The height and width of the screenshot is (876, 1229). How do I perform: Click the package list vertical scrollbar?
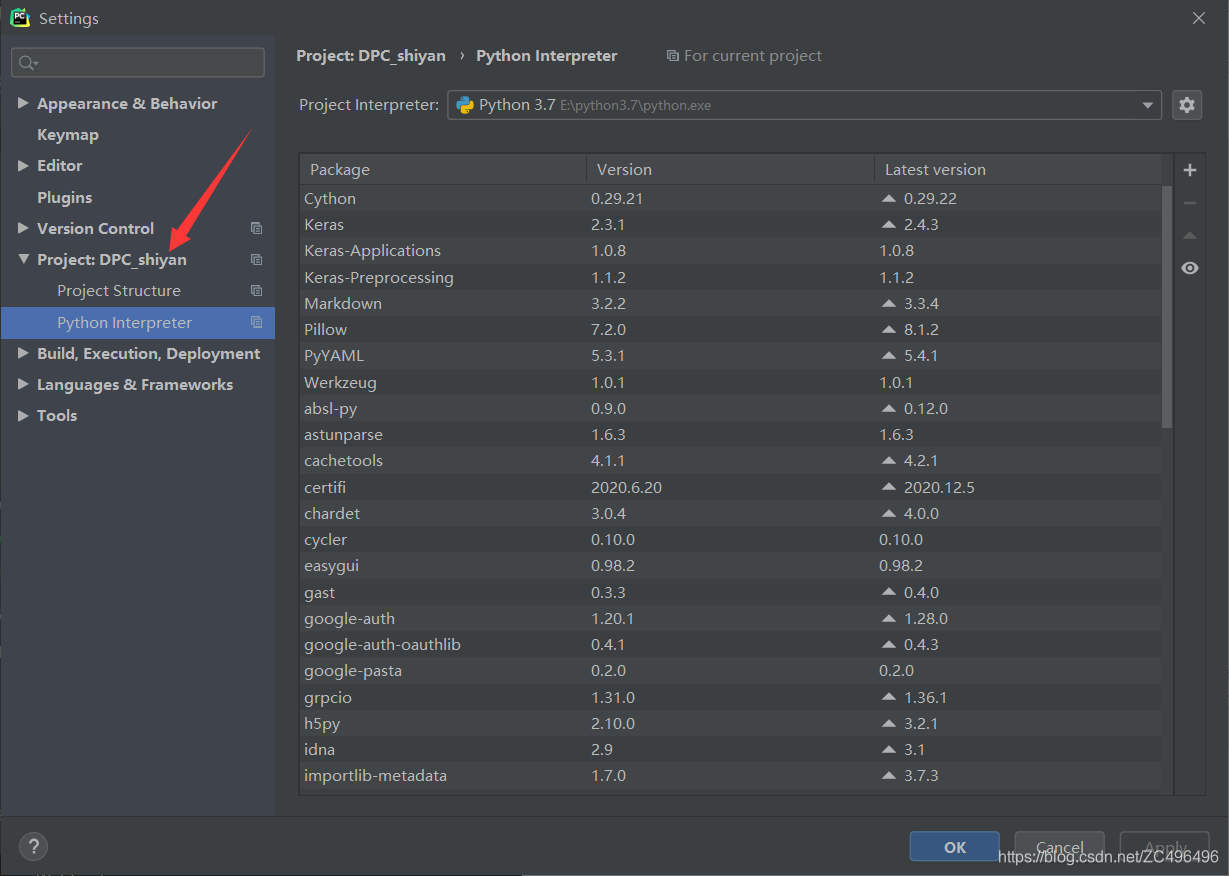1167,306
